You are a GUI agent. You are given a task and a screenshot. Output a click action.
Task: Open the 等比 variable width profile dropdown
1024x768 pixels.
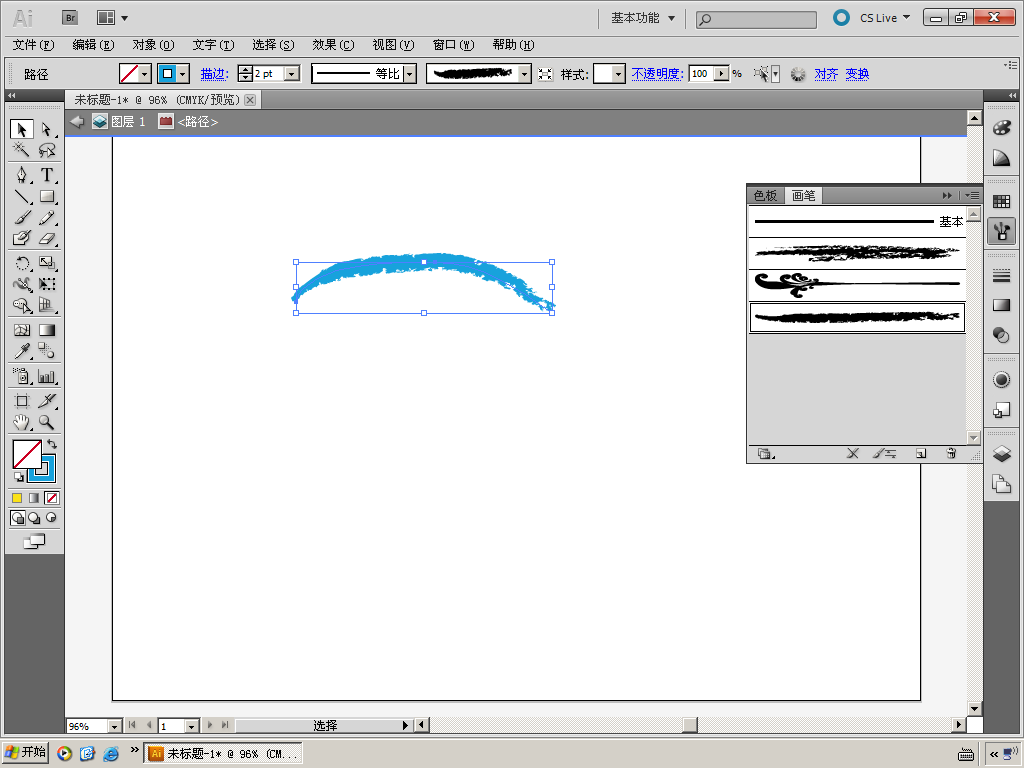pos(410,74)
